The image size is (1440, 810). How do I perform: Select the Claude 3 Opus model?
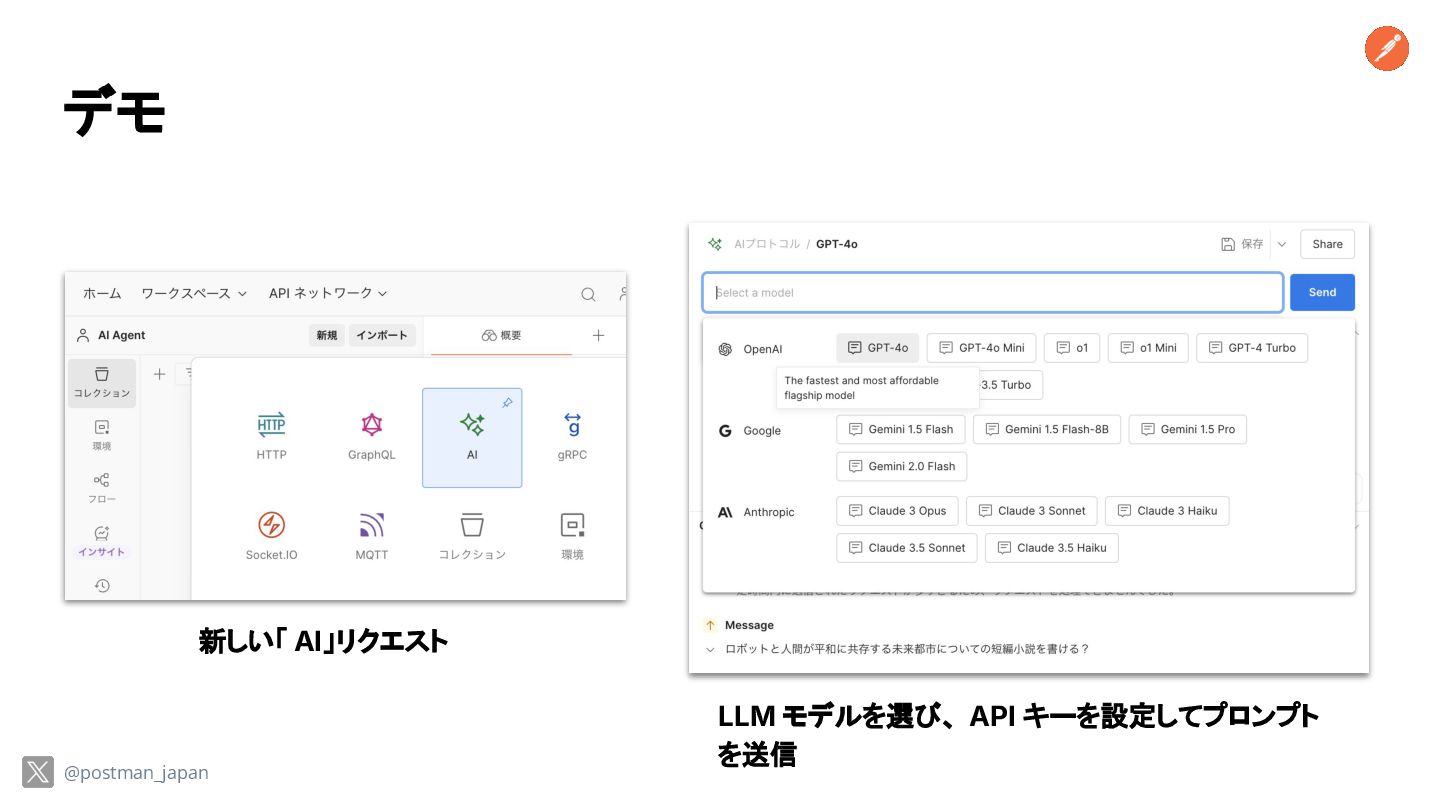pos(897,511)
